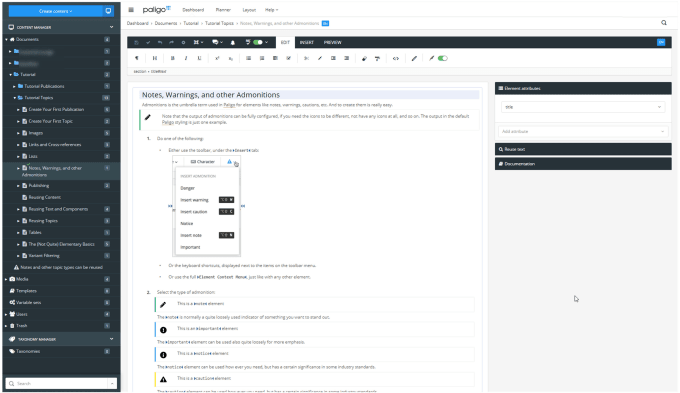Click the undo arrow icon
This screenshot has height=393, width=680.
(x=160, y=43)
